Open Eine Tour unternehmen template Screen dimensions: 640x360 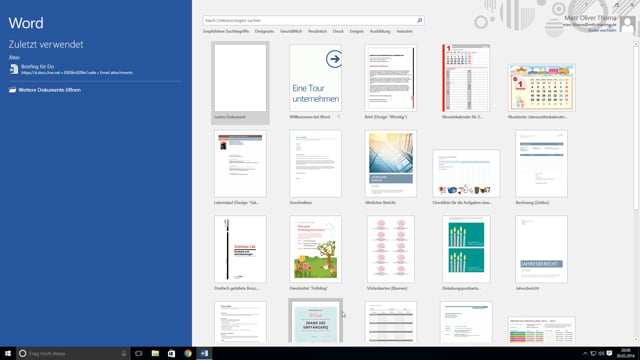[x=316, y=78]
